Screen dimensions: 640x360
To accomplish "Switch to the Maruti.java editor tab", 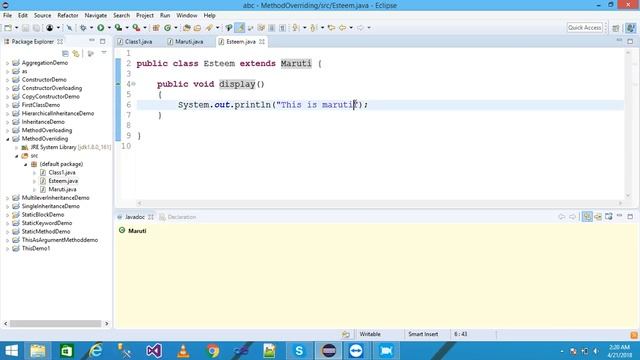I will (186, 42).
